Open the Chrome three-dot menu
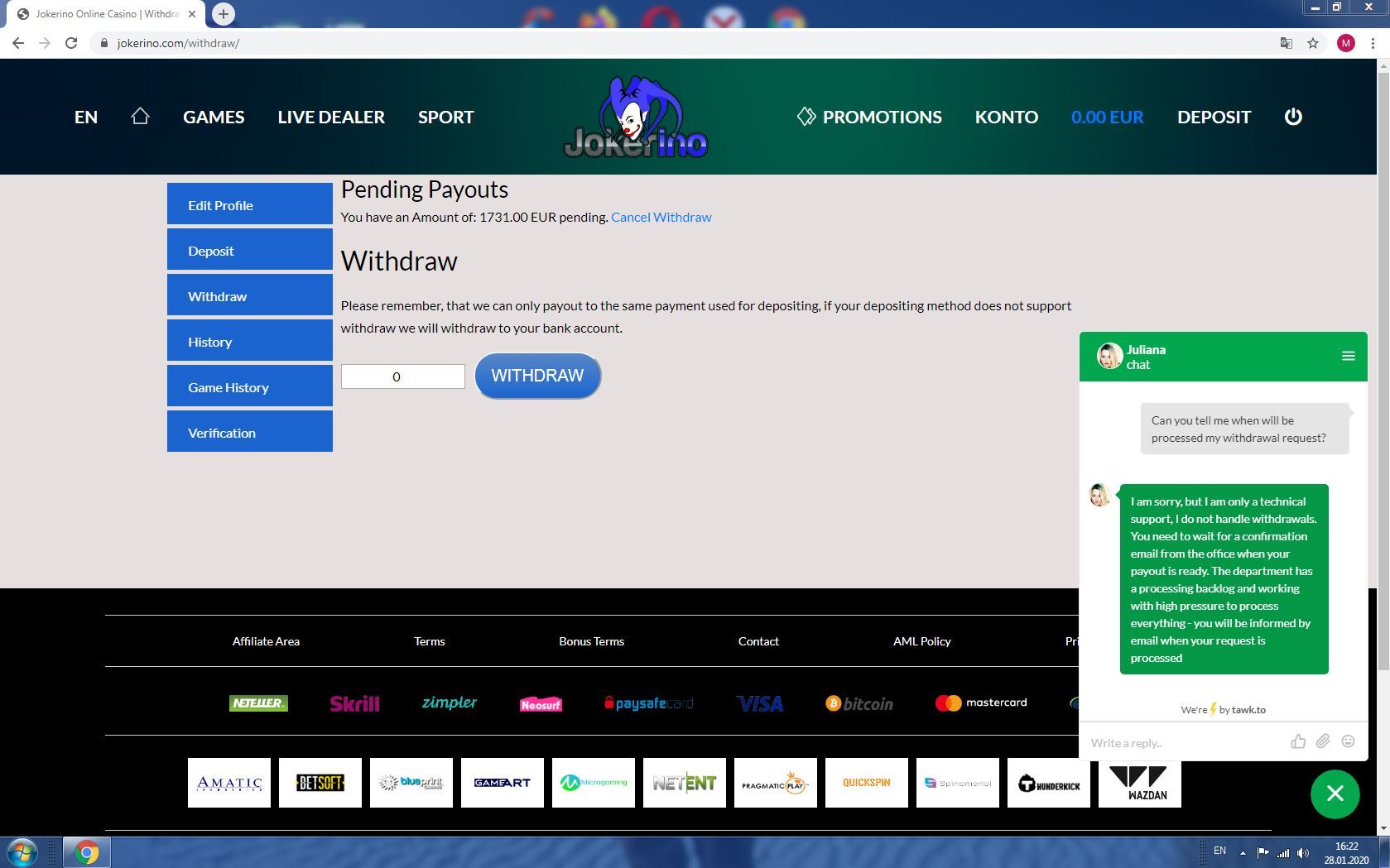This screenshot has width=1390, height=868. [1373, 43]
